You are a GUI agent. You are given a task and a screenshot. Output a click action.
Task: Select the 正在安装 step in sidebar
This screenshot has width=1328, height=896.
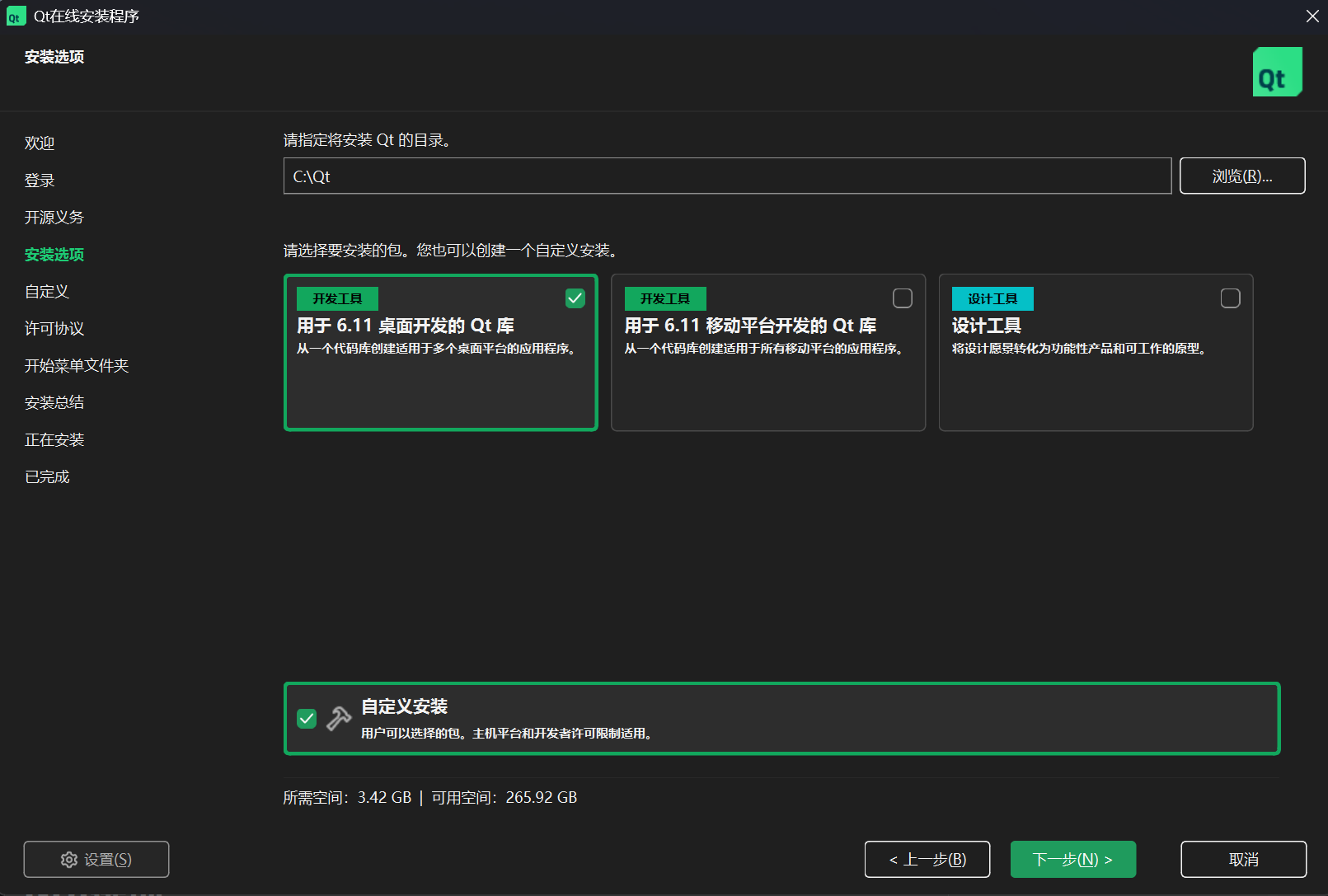click(x=54, y=440)
